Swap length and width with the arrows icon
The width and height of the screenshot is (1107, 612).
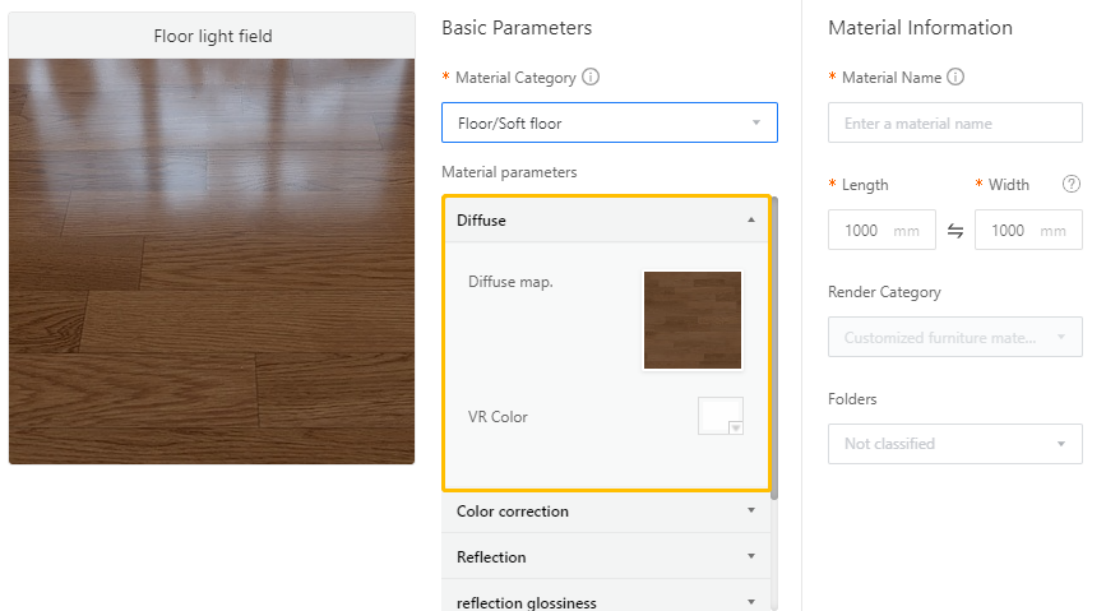pyautogui.click(x=955, y=231)
